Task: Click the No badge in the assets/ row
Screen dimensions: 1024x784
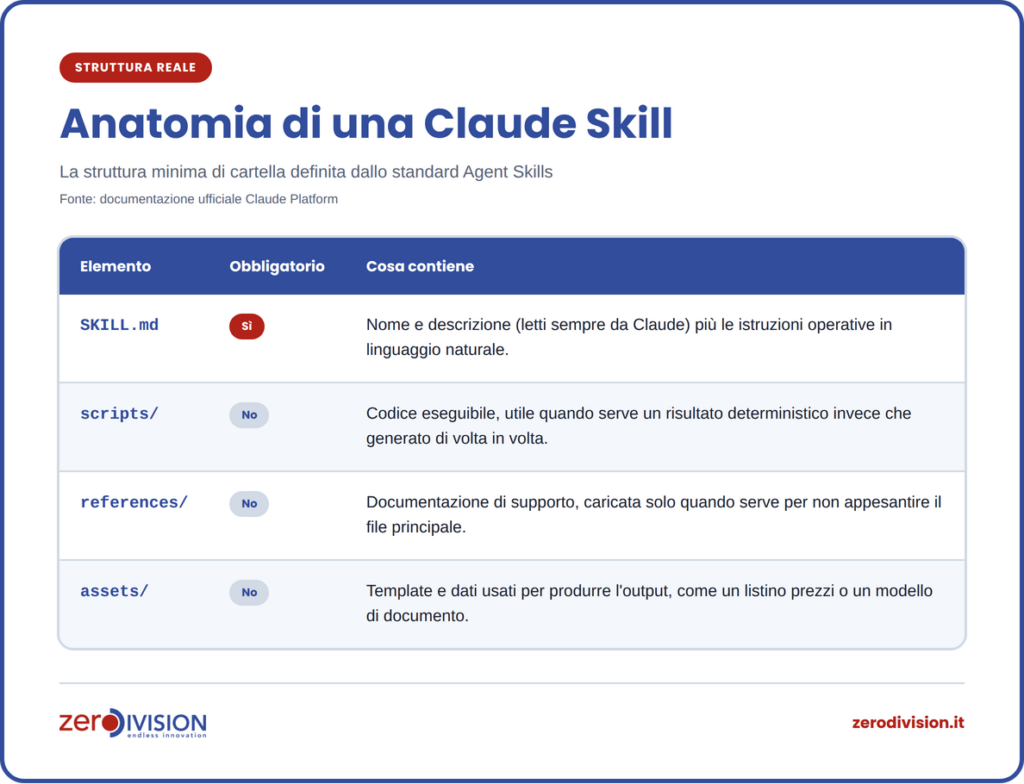Action: pyautogui.click(x=249, y=593)
